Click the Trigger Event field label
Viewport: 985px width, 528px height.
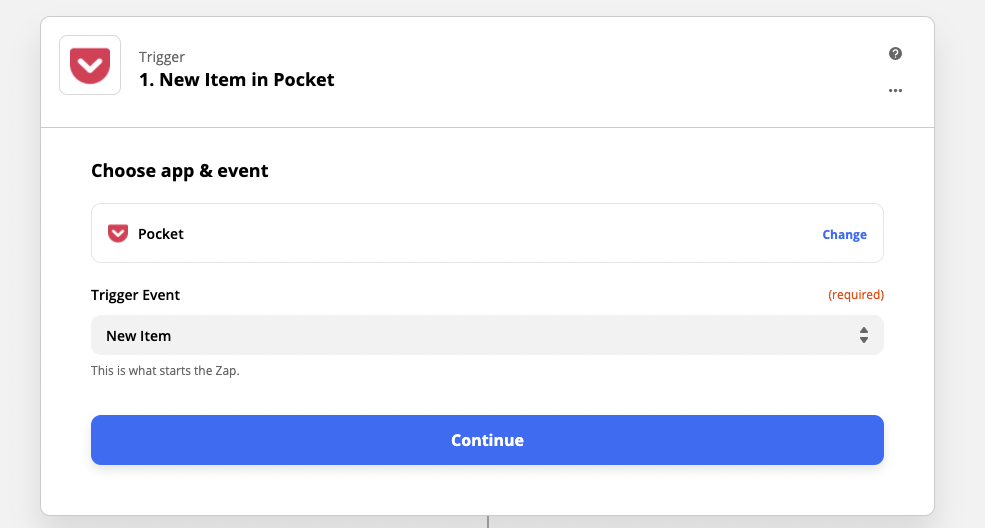pos(135,295)
